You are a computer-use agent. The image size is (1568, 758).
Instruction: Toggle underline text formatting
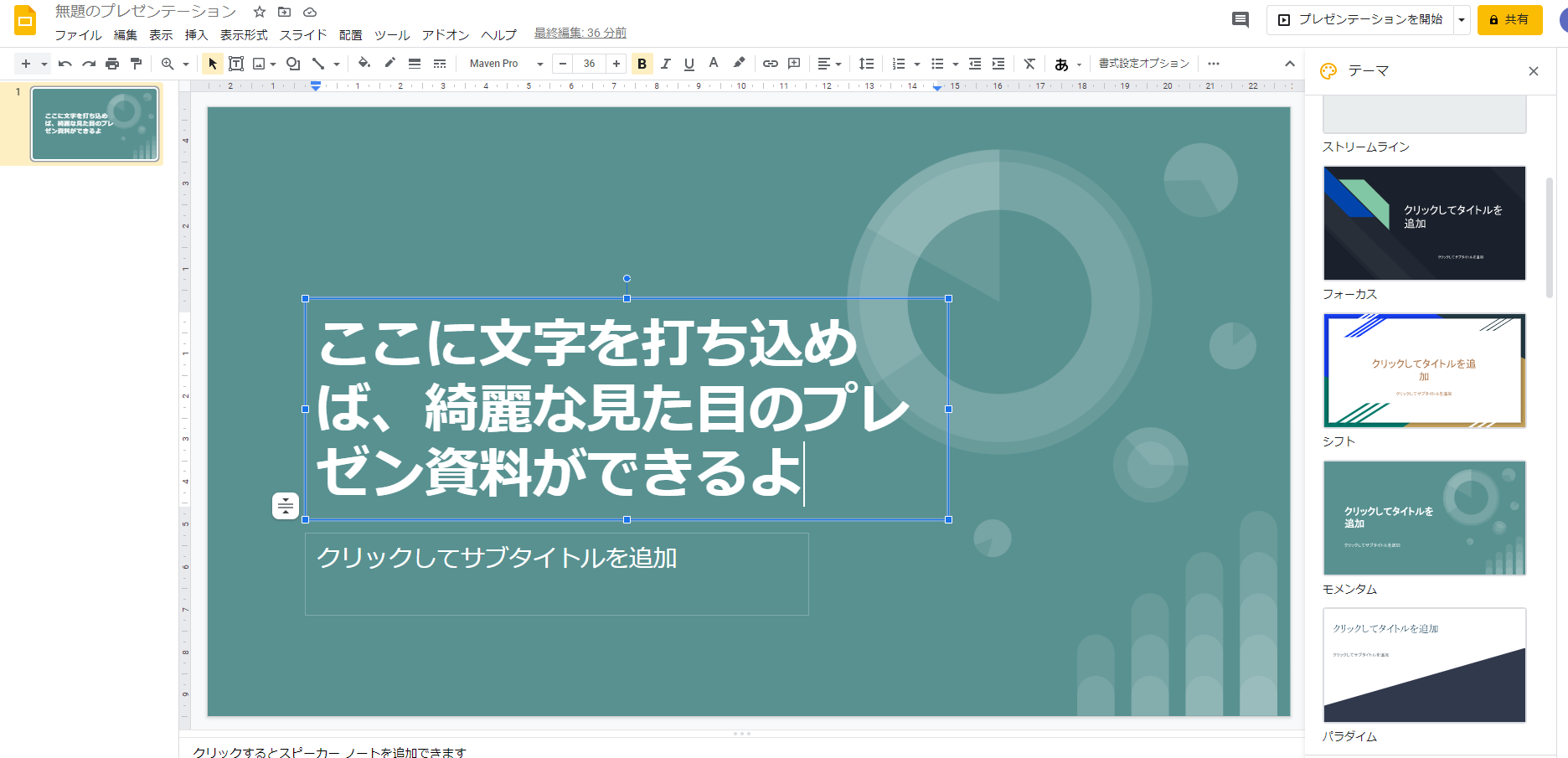tap(689, 64)
